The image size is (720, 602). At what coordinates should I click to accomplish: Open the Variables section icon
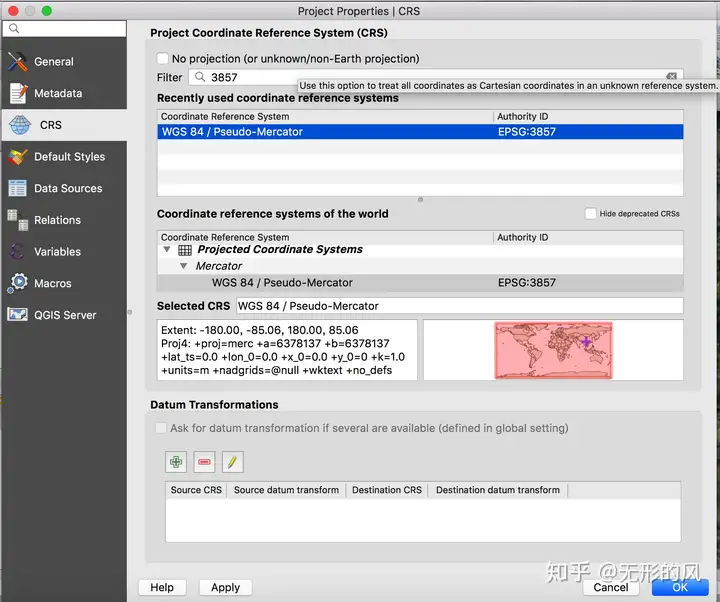coord(17,252)
